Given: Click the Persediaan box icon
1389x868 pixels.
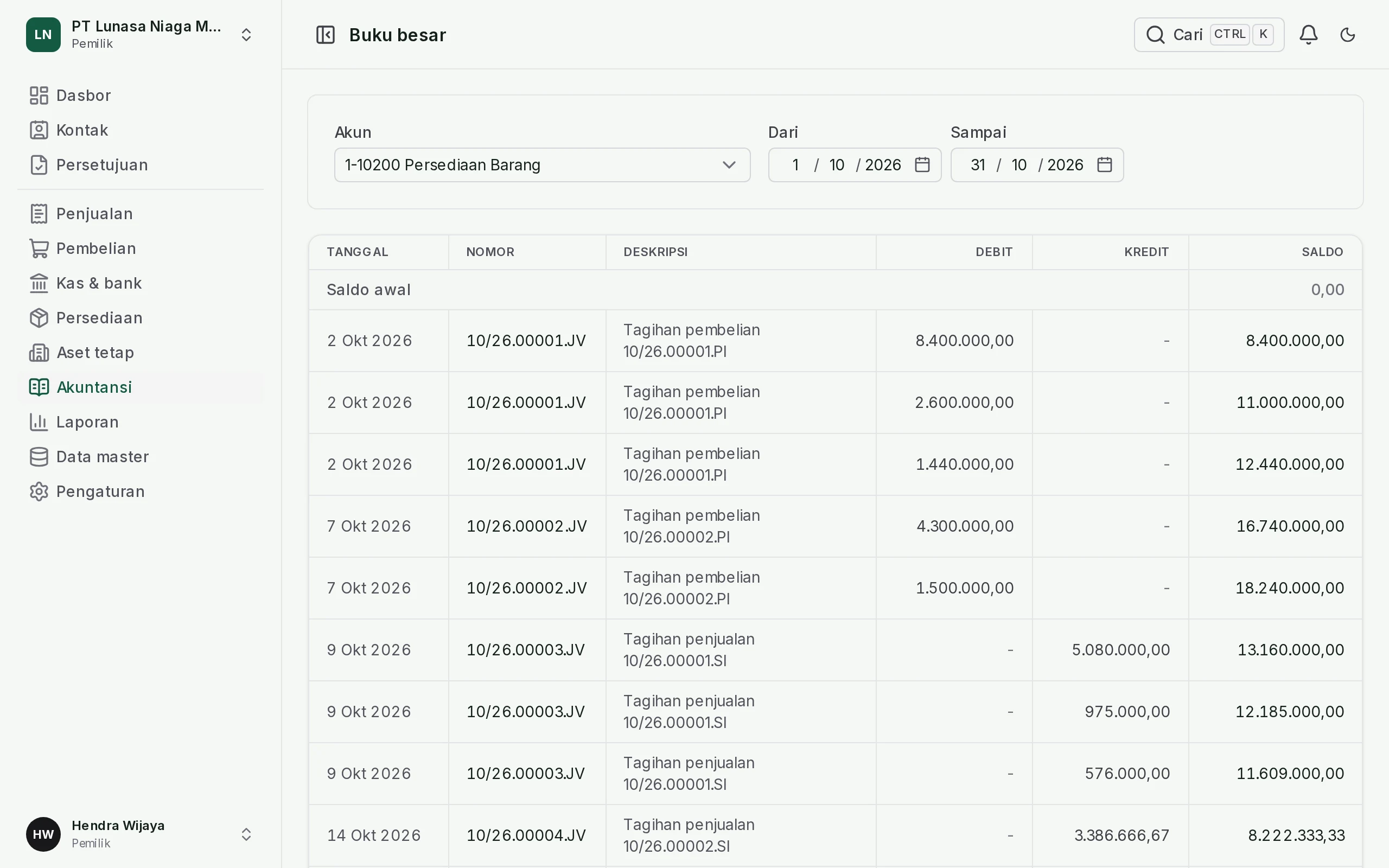Looking at the screenshot, I should tap(39, 318).
